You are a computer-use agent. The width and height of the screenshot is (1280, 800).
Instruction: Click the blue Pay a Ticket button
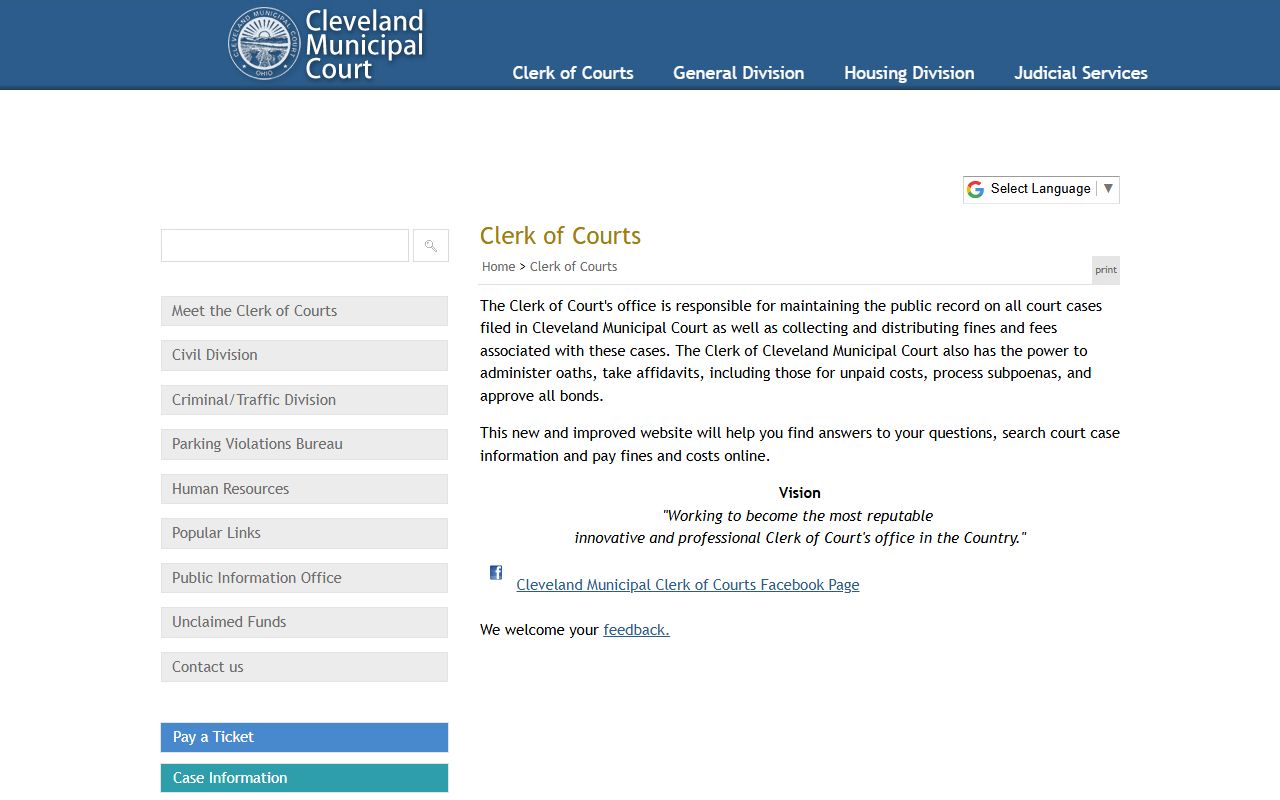tap(304, 737)
